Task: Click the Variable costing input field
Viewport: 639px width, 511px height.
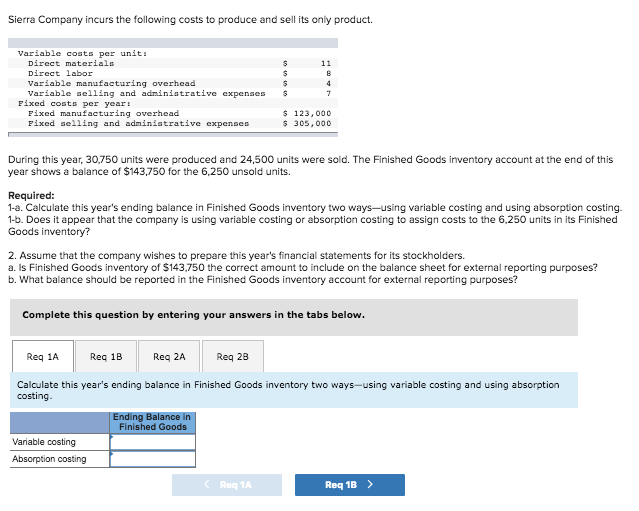Action: pos(152,442)
